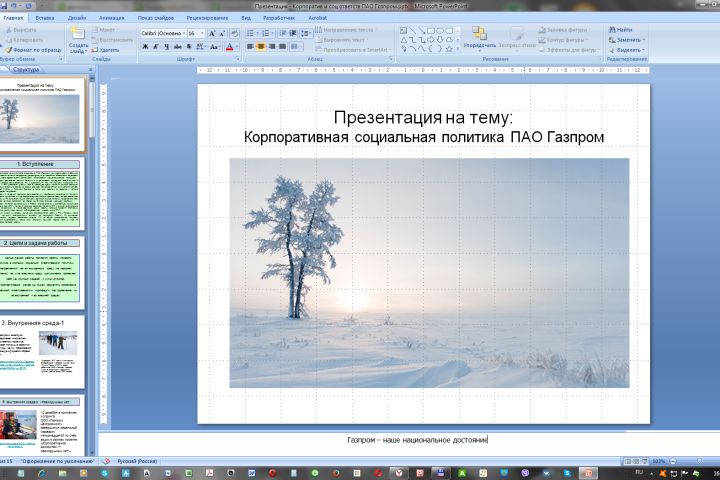Click Заменить (Replace) button
The image size is (720, 480).
(x=627, y=40)
